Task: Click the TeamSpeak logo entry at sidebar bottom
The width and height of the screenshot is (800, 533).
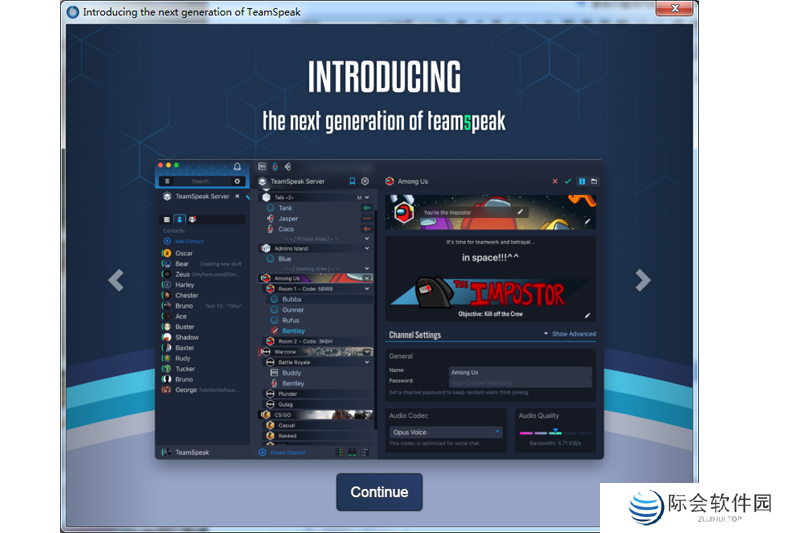Action: point(185,452)
